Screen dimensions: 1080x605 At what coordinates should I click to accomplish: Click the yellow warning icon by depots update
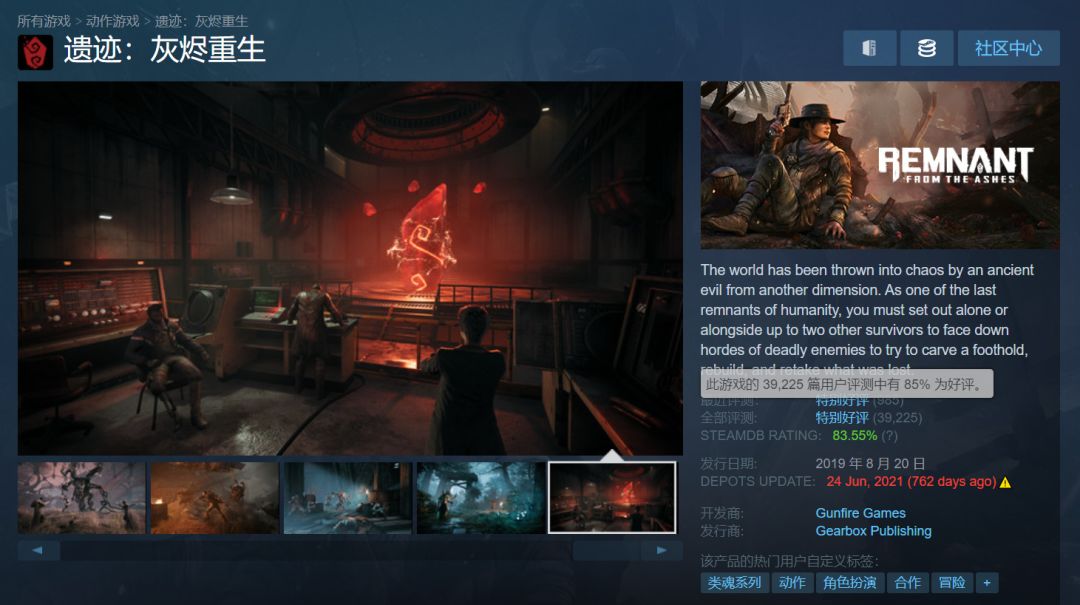click(x=1006, y=482)
